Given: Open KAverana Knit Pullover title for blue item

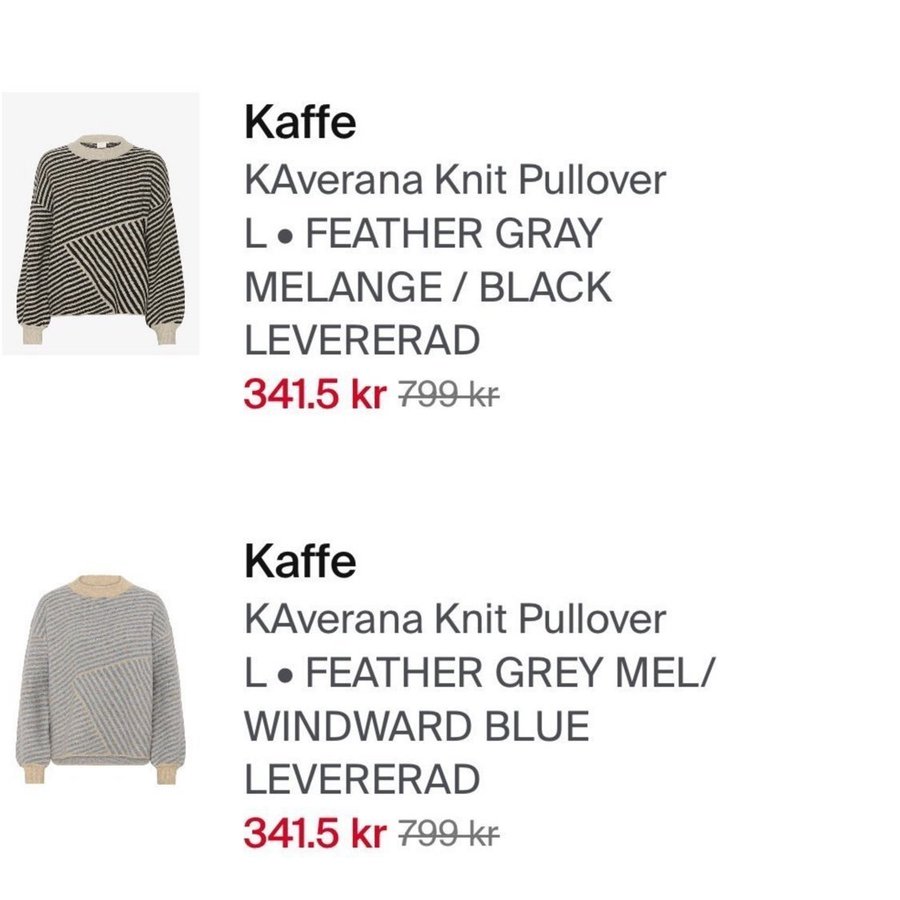Looking at the screenshot, I should pyautogui.click(x=455, y=619).
